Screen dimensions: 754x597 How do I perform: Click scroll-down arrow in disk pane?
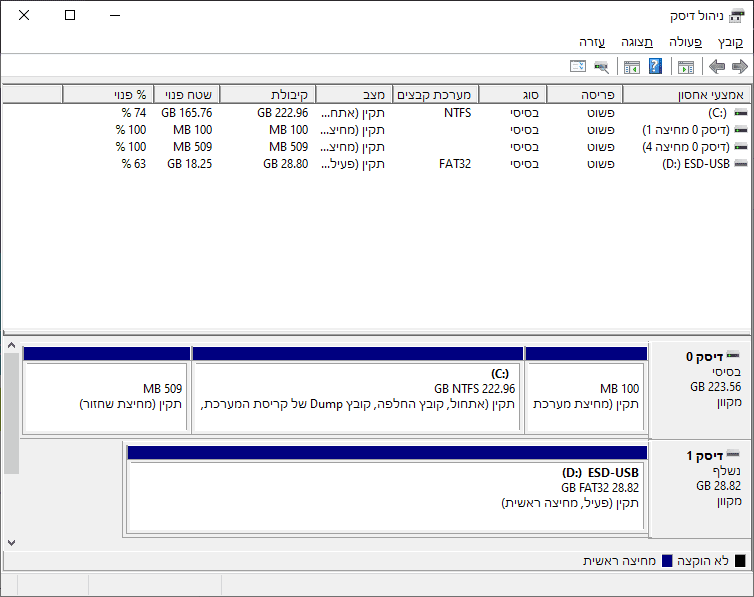[12, 543]
